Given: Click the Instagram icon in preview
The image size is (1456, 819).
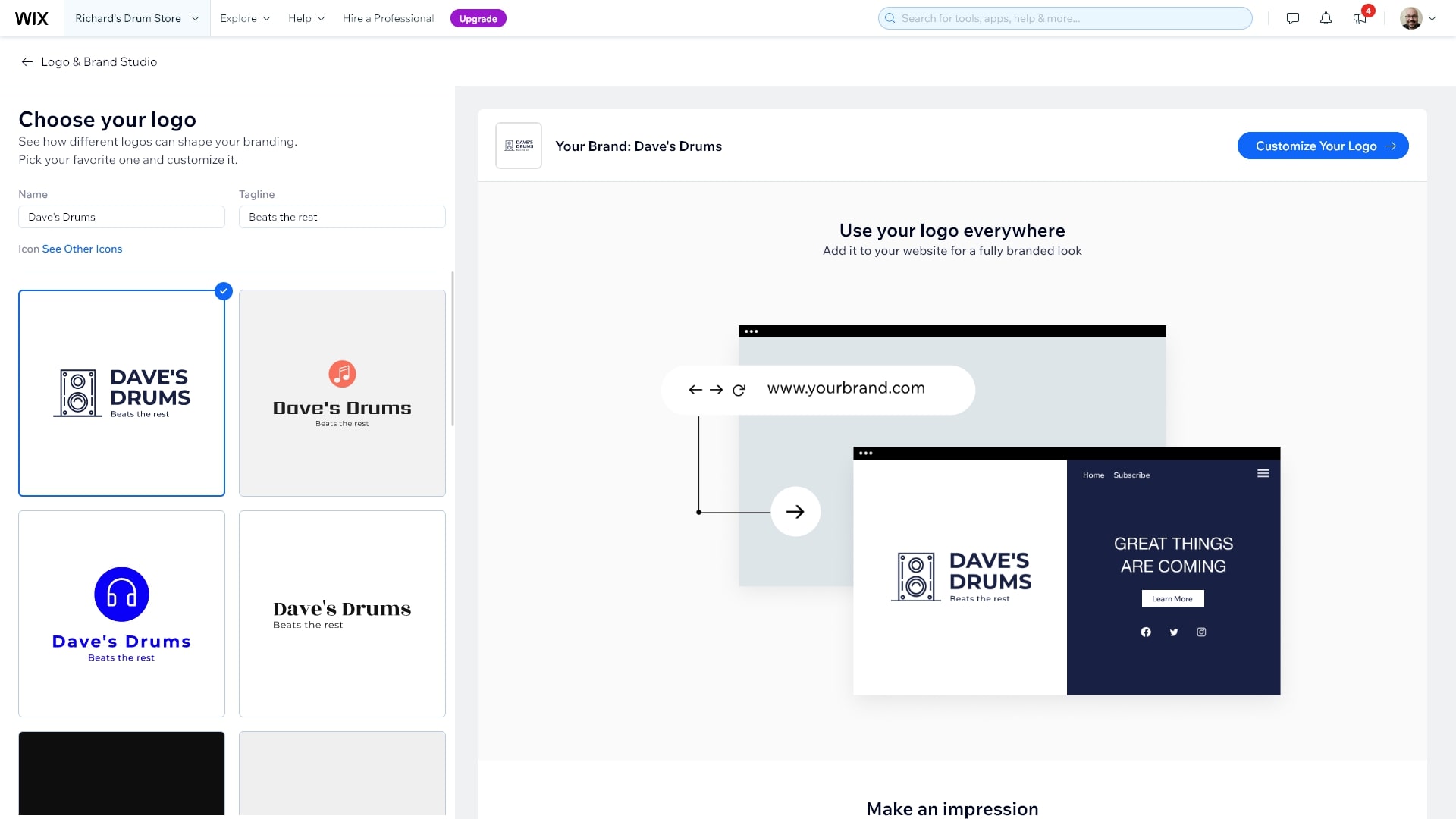Looking at the screenshot, I should [1201, 632].
